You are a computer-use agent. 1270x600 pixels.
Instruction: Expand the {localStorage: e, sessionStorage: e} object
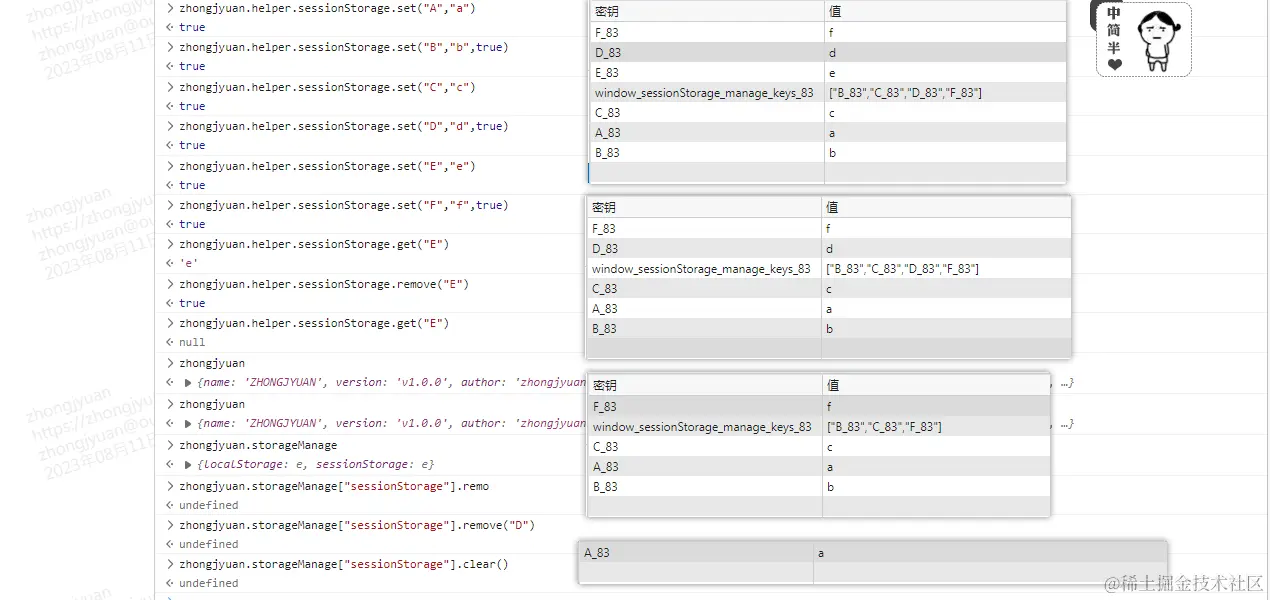pyautogui.click(x=188, y=465)
